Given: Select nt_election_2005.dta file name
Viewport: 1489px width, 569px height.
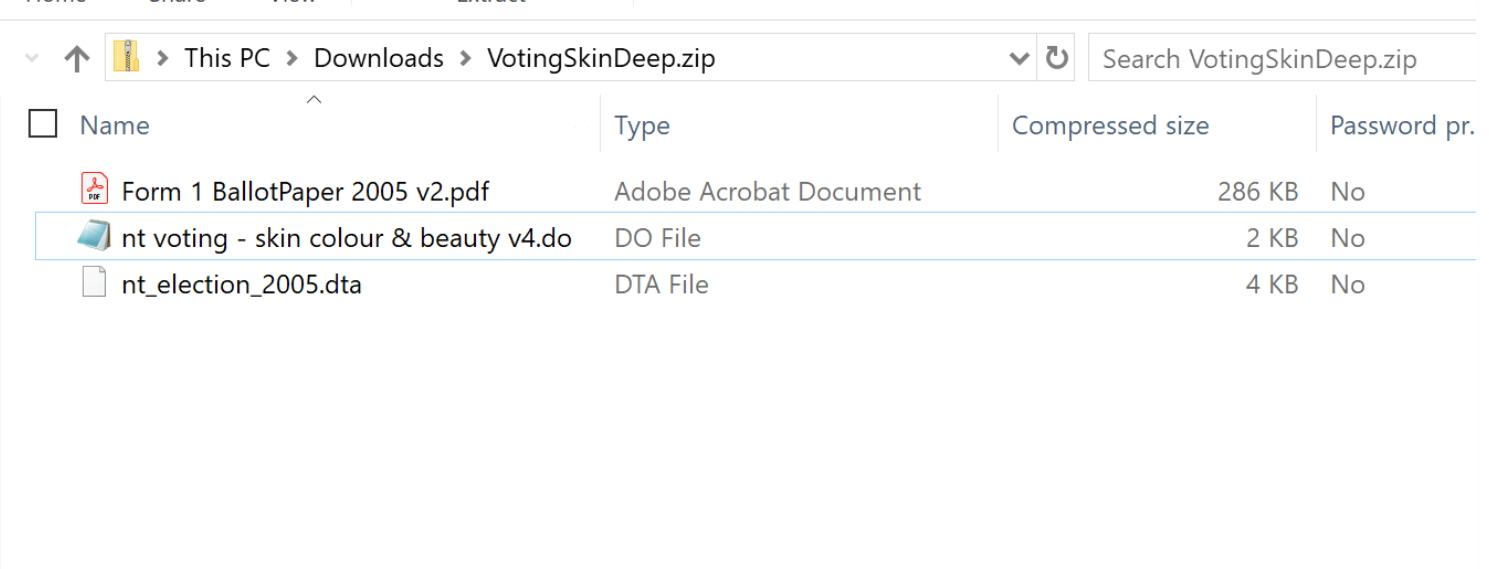Looking at the screenshot, I should tap(241, 285).
